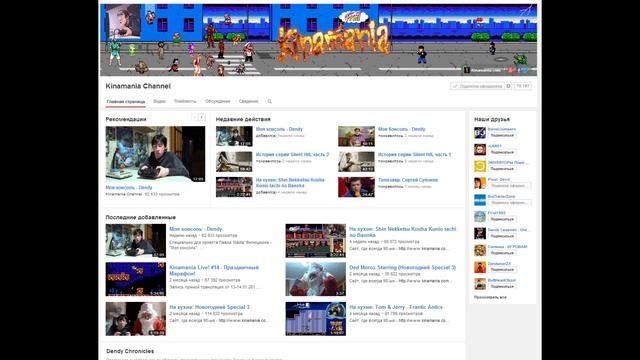Open the Dendy Legends channel name link

coord(509,230)
